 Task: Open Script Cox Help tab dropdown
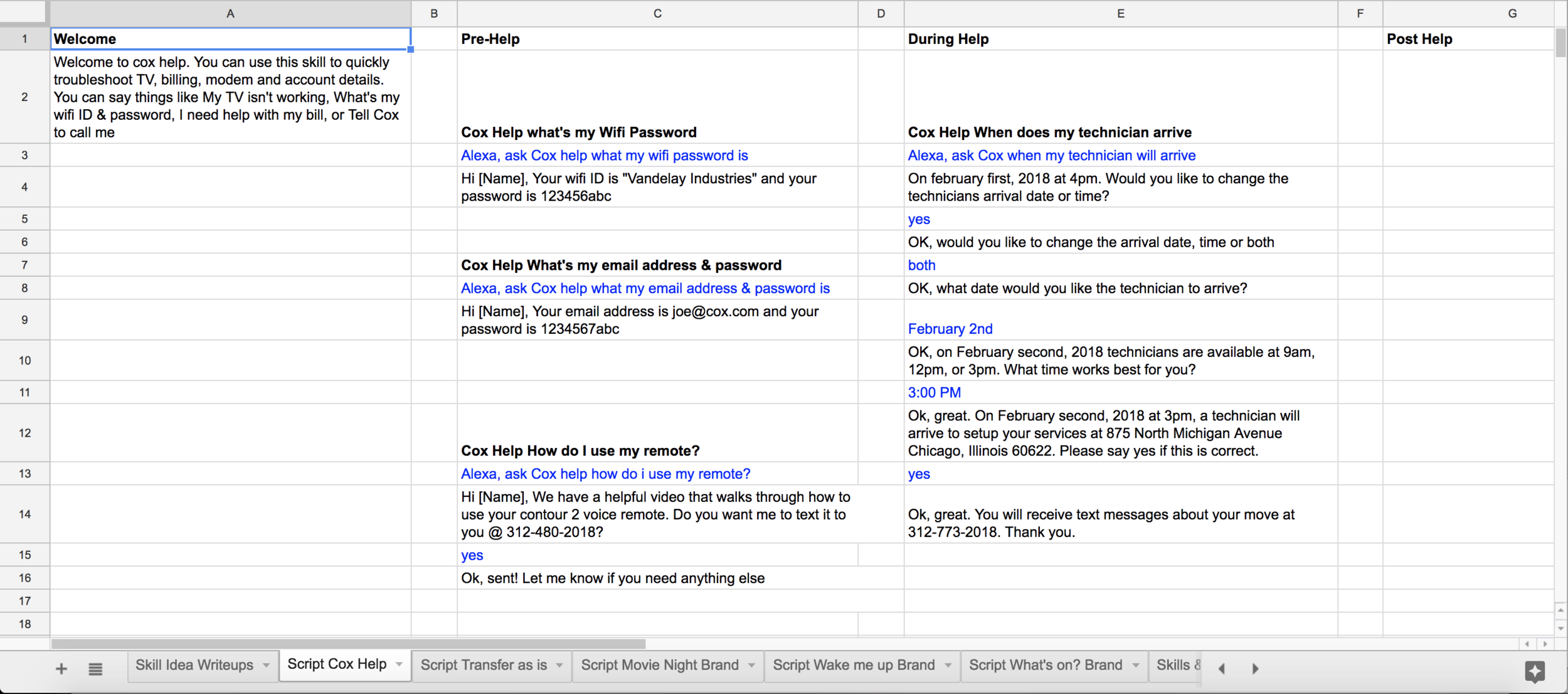point(400,664)
